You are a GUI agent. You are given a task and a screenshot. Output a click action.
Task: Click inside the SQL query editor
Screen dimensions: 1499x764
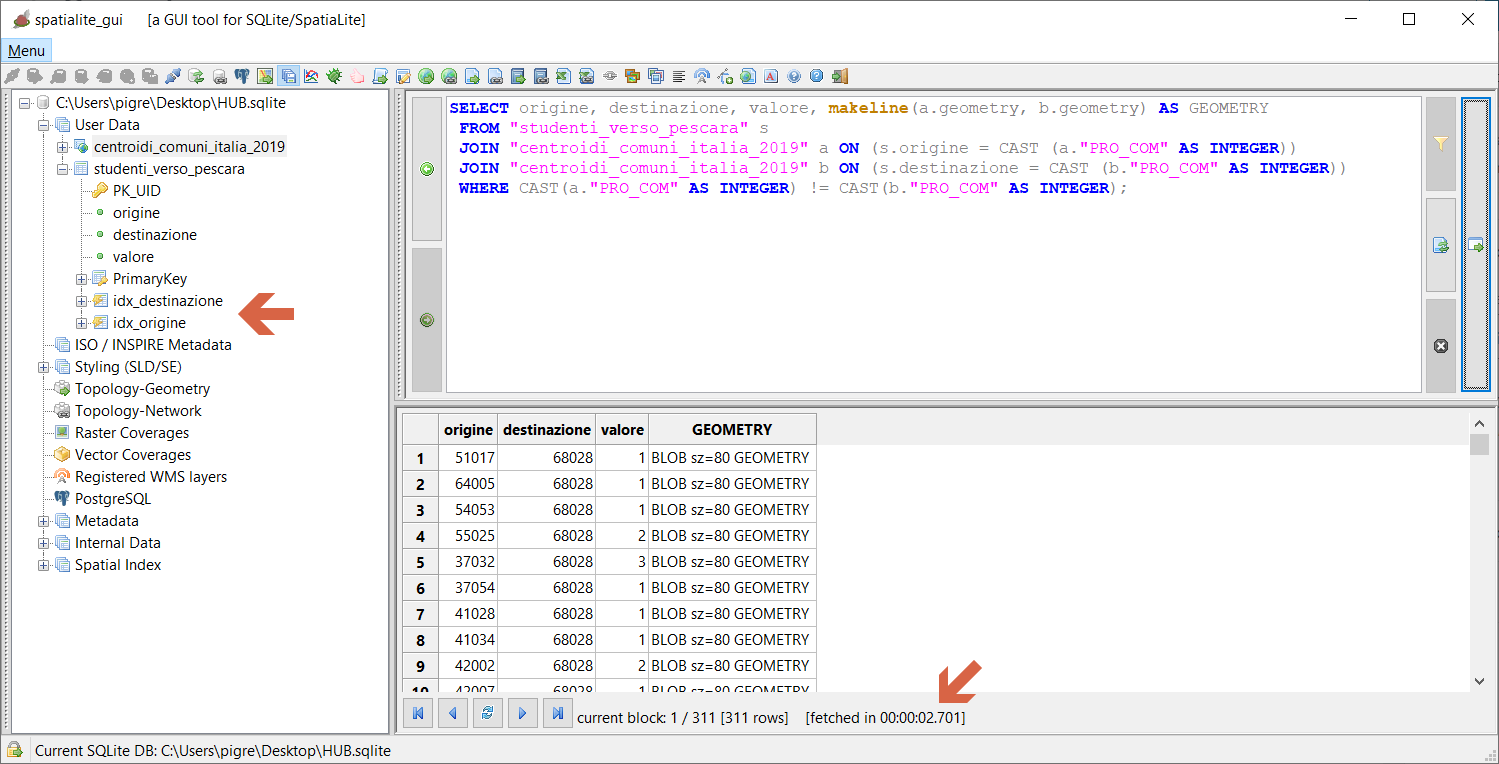pyautogui.click(x=930, y=290)
